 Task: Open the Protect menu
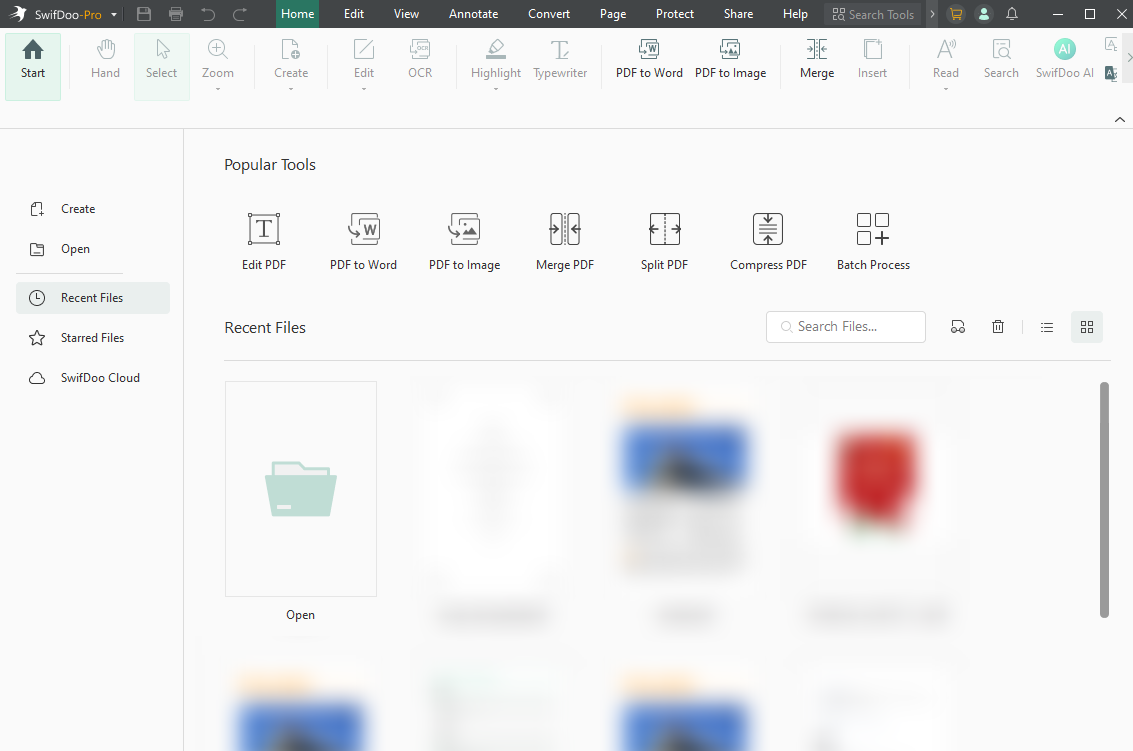[674, 14]
